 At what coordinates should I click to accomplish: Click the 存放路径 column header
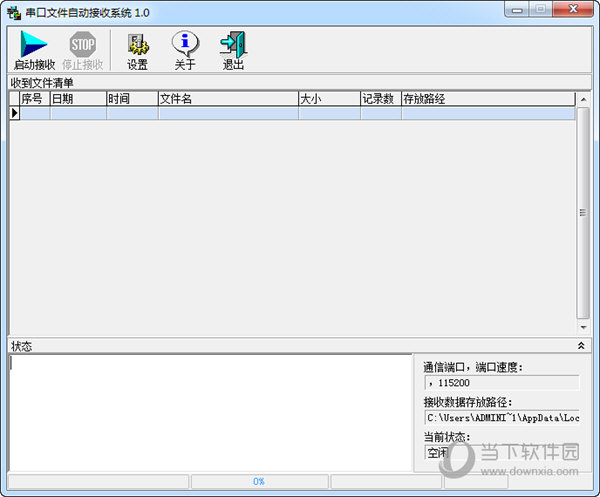[487, 99]
